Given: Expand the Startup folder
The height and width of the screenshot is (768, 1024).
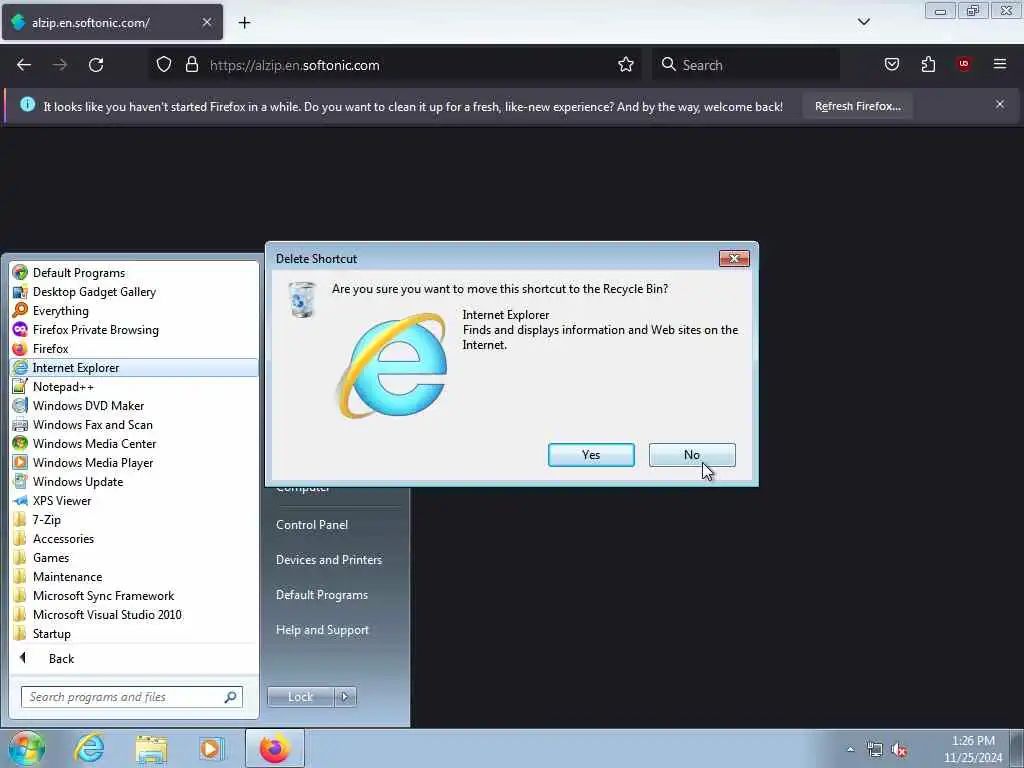Looking at the screenshot, I should tap(134, 633).
